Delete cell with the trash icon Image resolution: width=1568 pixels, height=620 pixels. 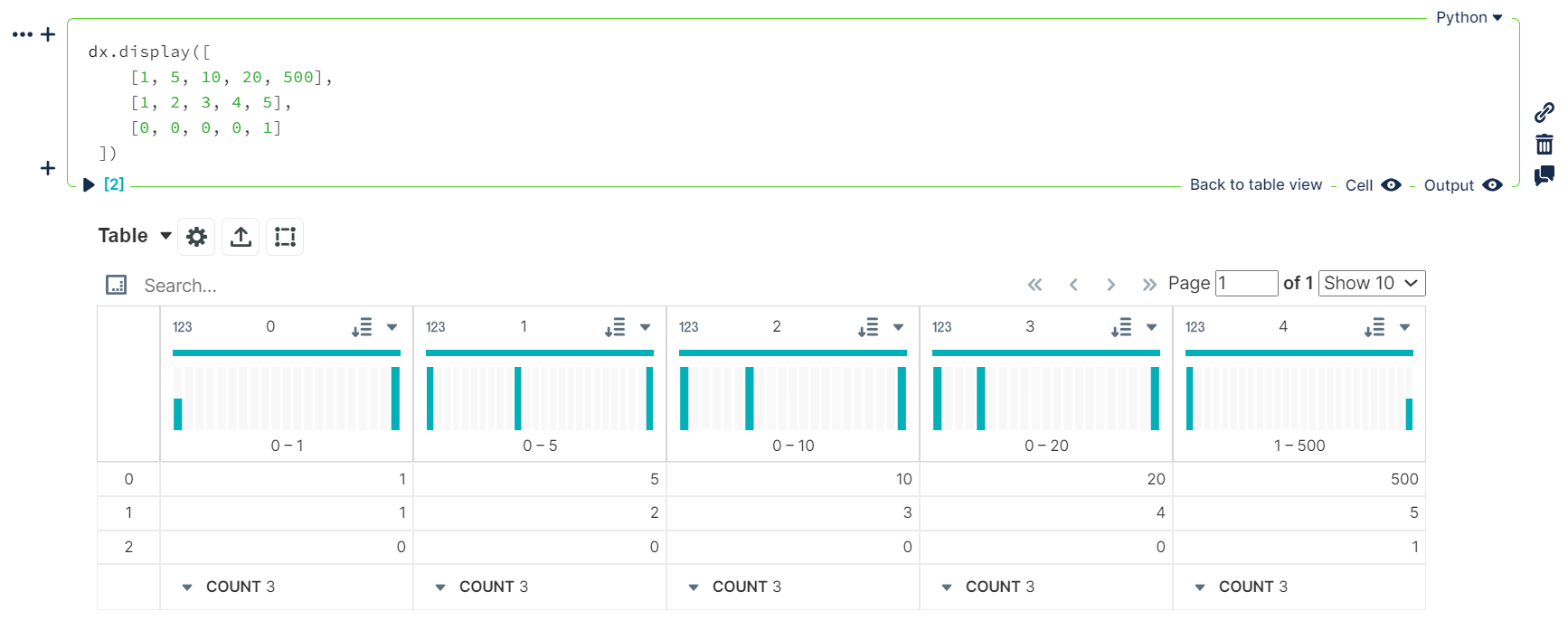point(1544,144)
